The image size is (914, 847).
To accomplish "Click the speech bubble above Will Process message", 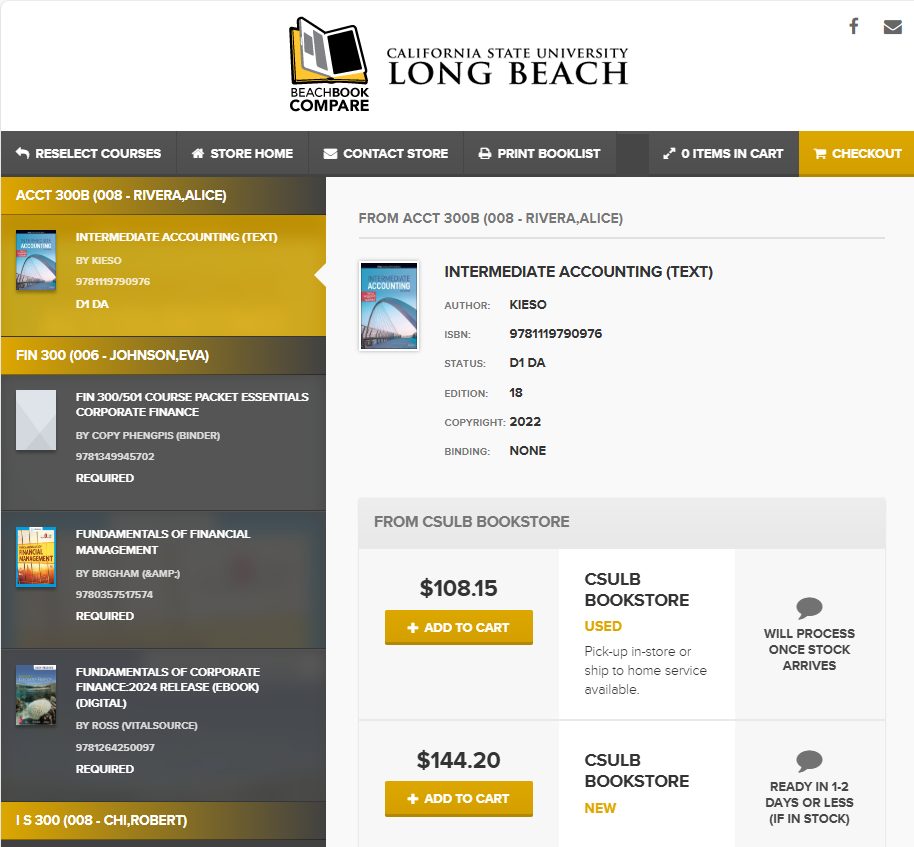I will [810, 608].
